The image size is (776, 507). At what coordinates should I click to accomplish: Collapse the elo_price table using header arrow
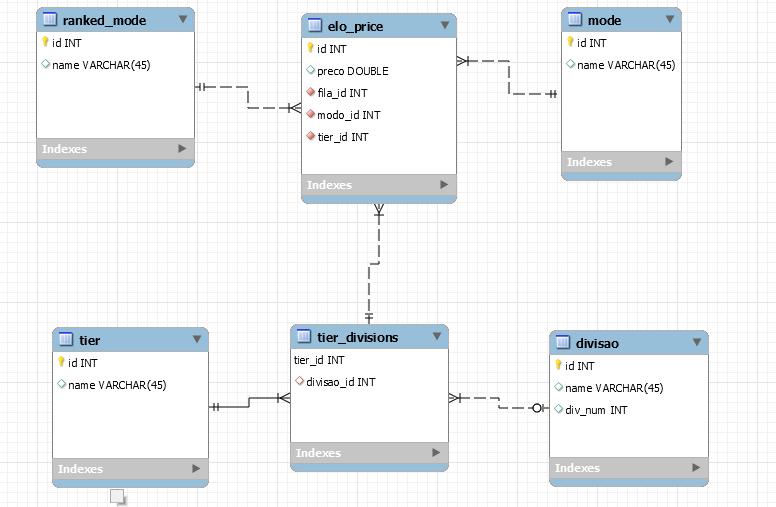pos(444,25)
